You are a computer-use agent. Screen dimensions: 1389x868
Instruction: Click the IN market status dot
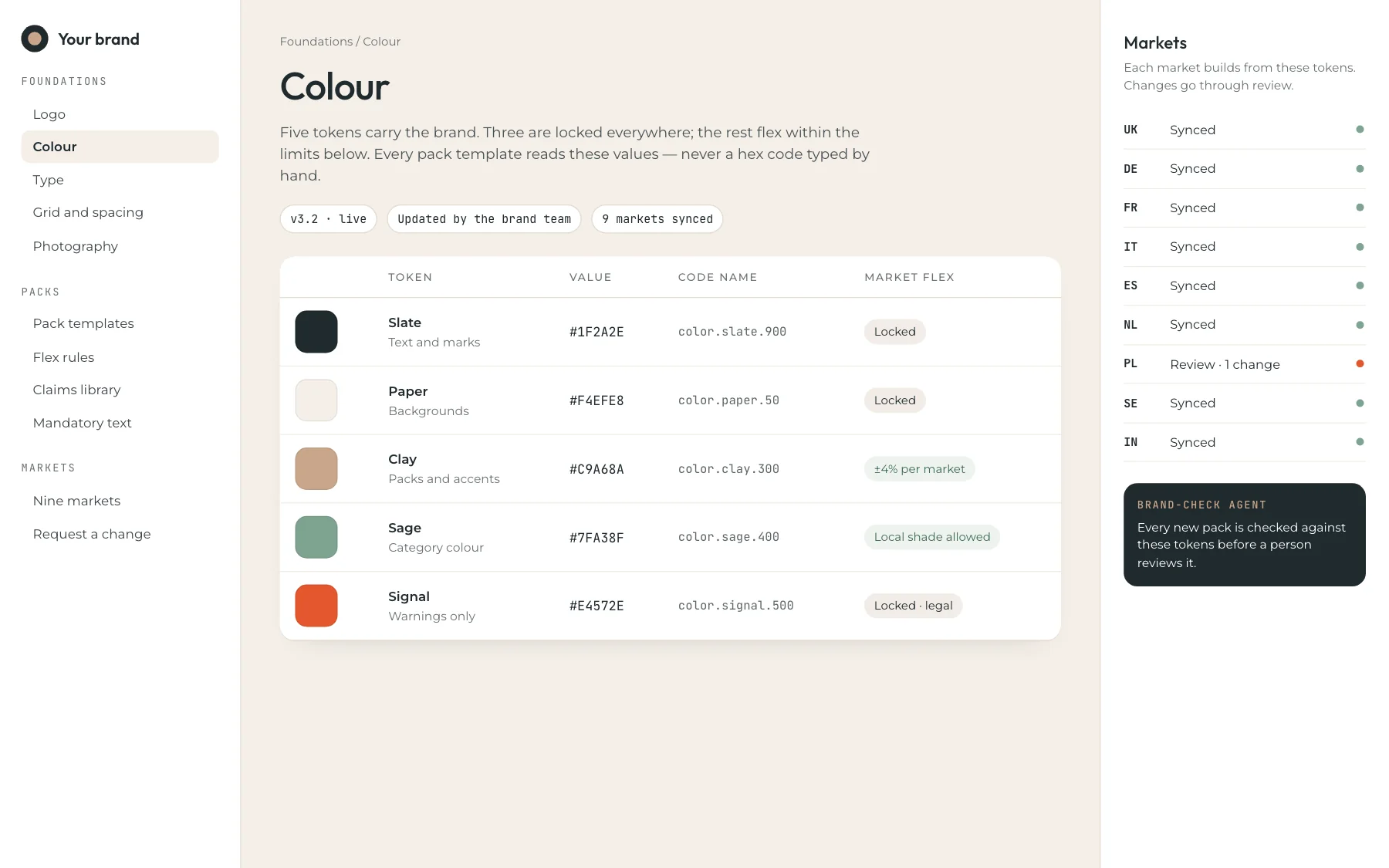point(1360,442)
